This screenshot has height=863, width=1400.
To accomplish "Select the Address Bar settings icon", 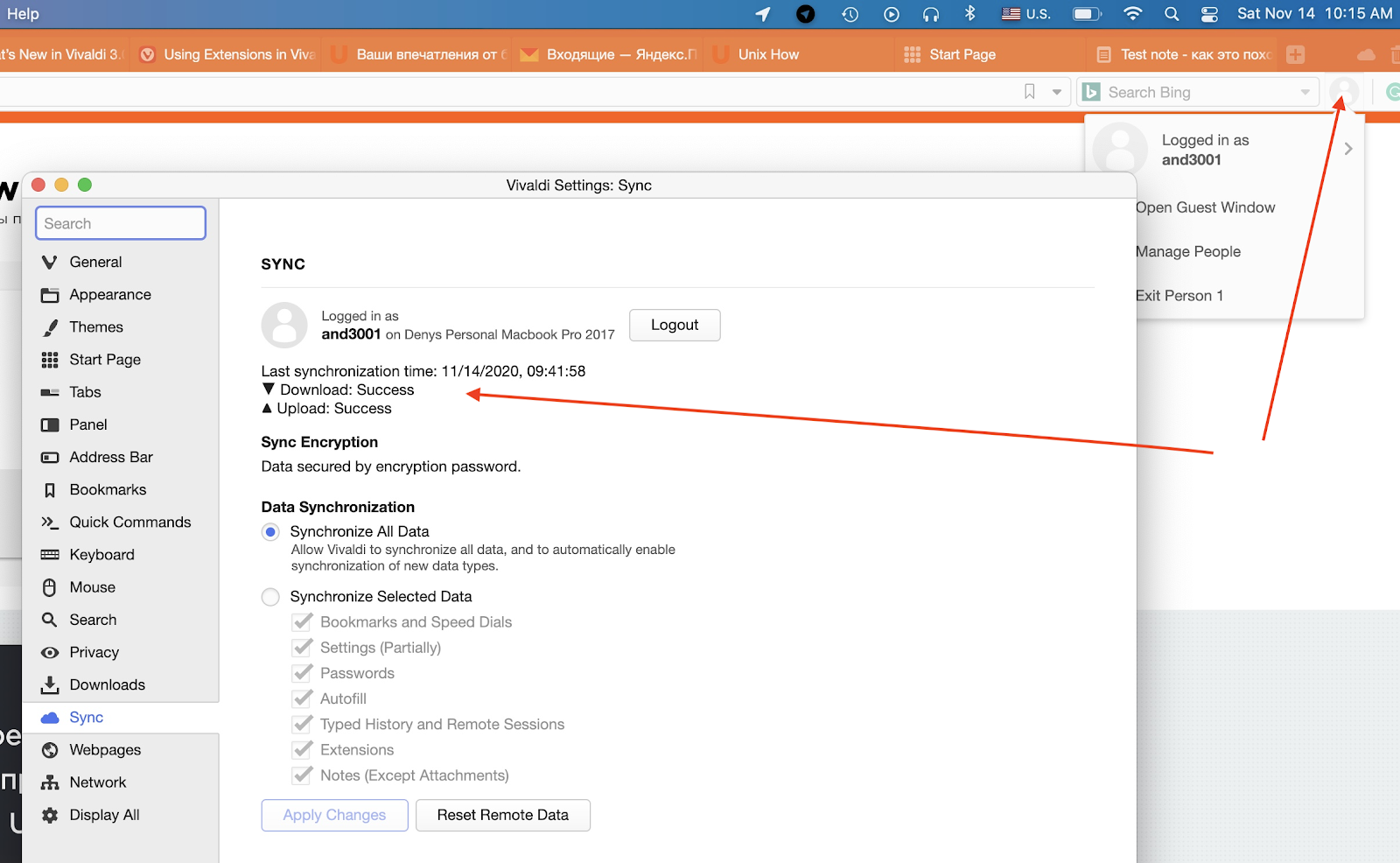I will point(50,457).
